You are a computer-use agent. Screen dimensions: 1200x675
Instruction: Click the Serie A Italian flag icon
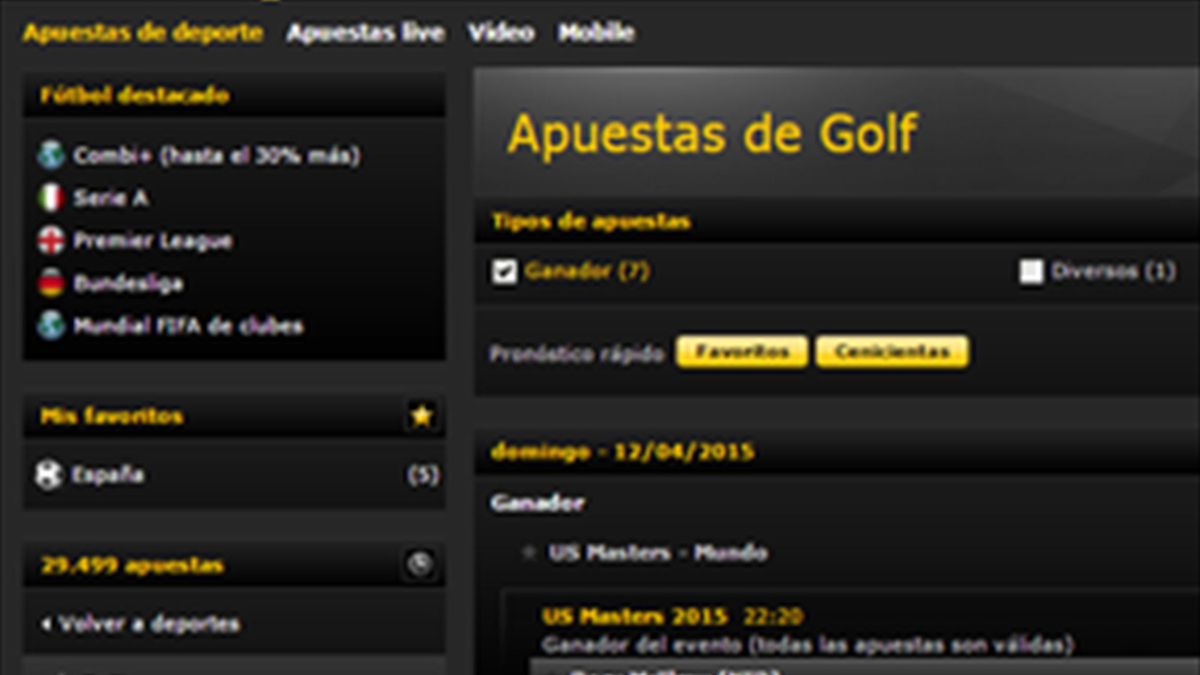(51, 198)
